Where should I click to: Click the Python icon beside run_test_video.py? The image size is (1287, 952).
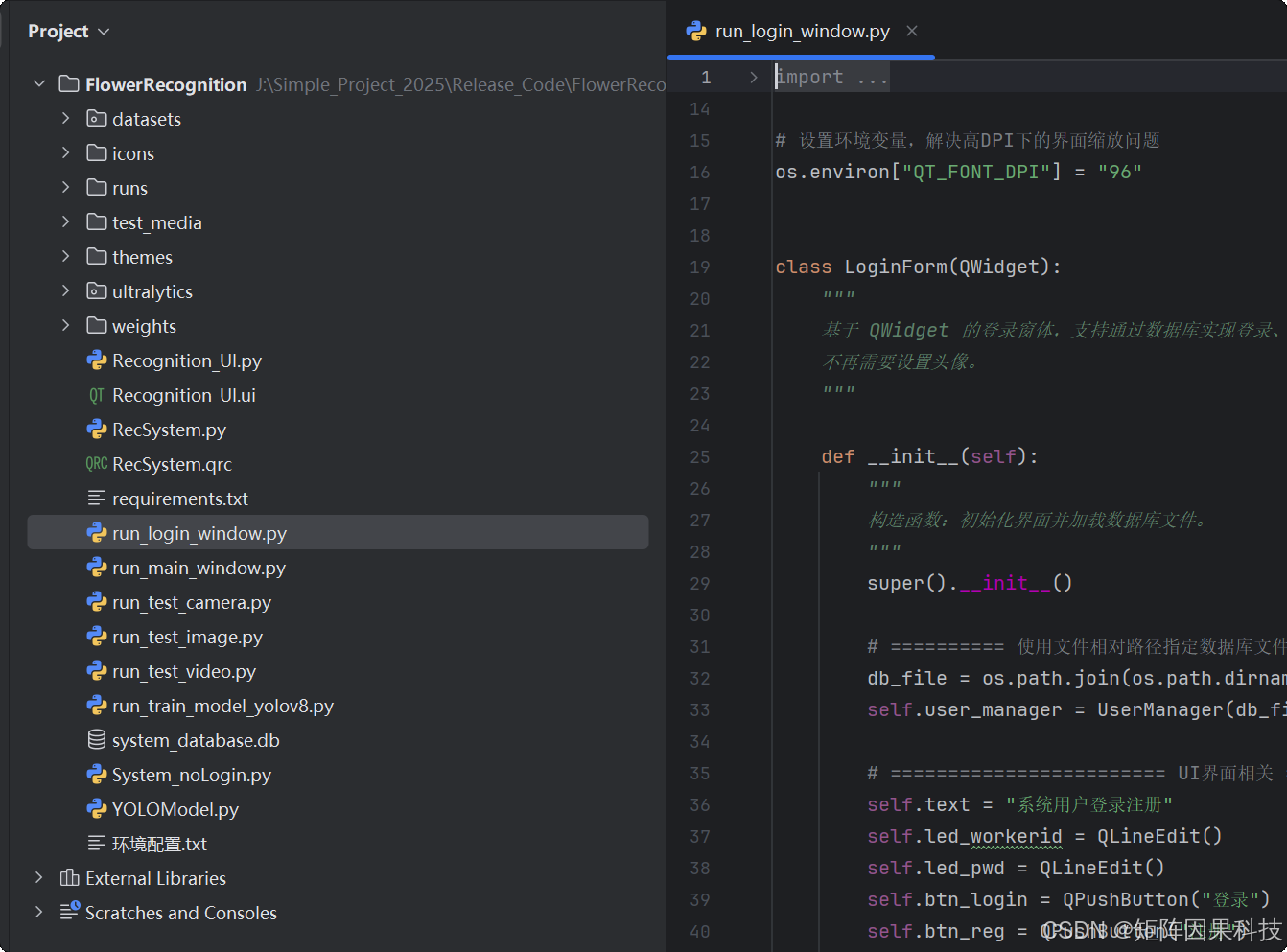[x=96, y=671]
